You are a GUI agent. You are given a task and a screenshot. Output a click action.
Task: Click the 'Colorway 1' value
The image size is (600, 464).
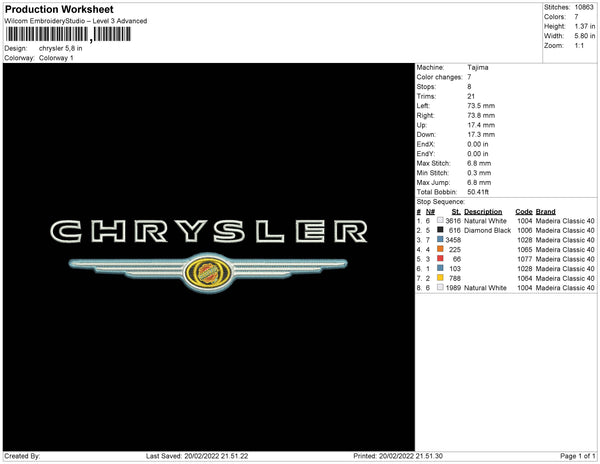[56, 58]
